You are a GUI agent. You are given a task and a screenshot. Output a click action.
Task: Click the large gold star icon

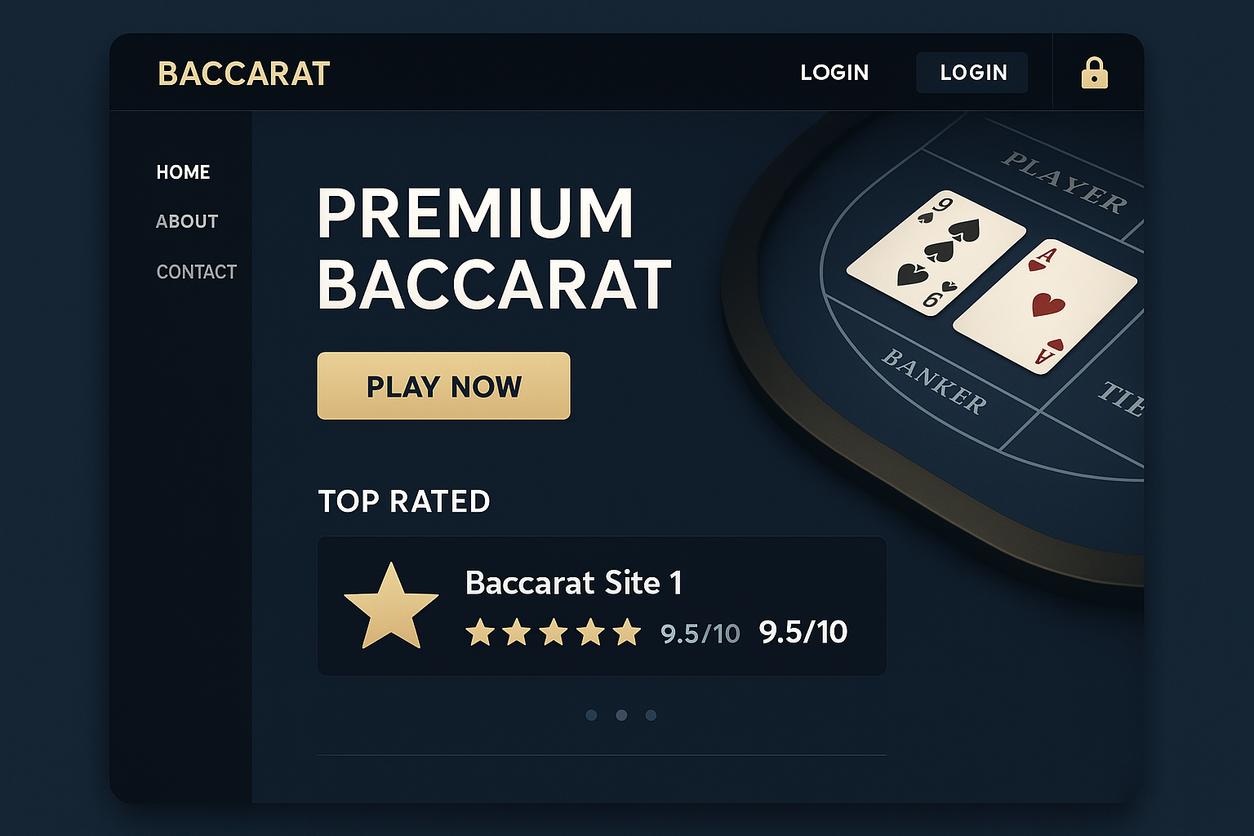click(391, 607)
